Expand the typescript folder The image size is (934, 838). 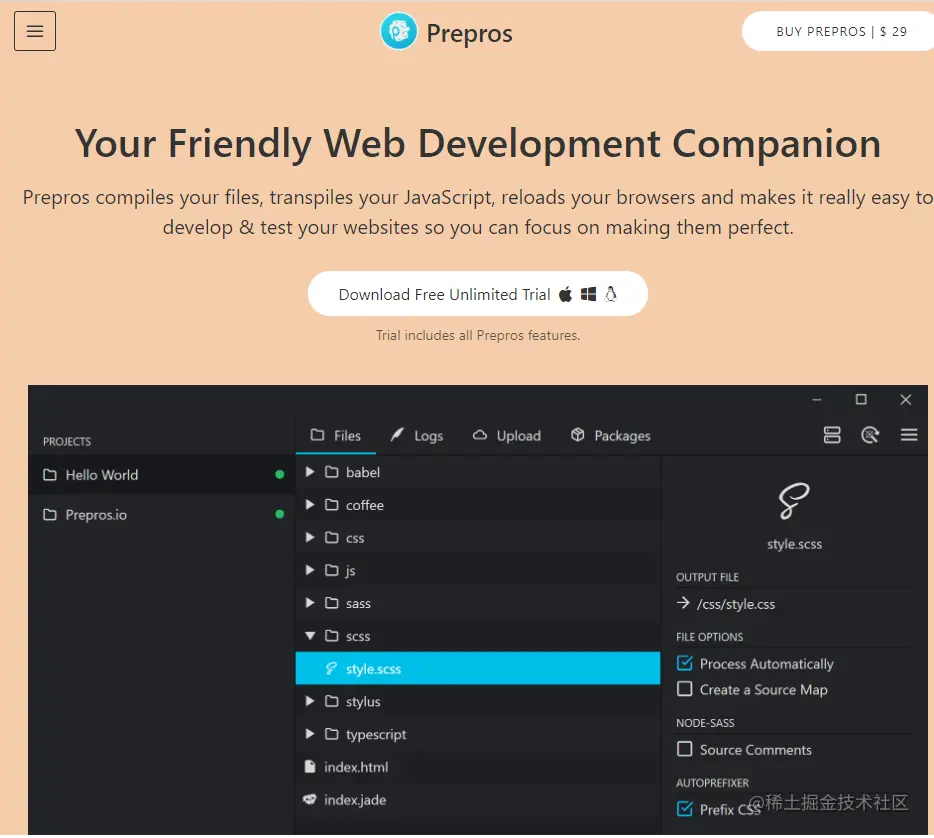[x=310, y=734]
